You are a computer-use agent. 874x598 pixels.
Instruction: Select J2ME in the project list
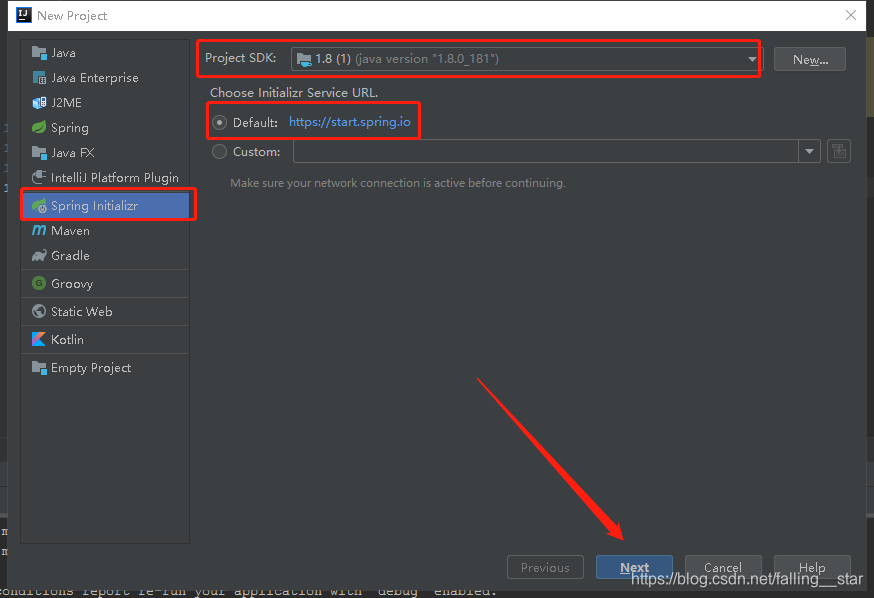[x=105, y=103]
